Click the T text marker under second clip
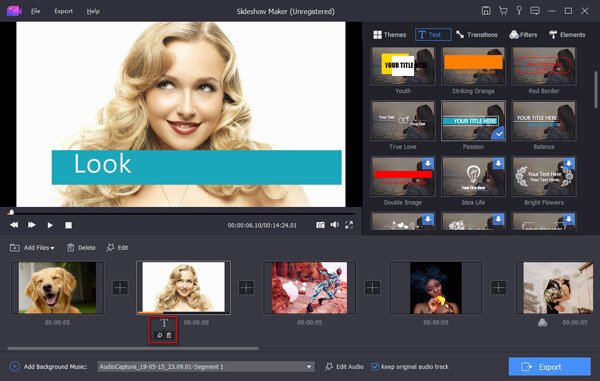 coord(164,323)
